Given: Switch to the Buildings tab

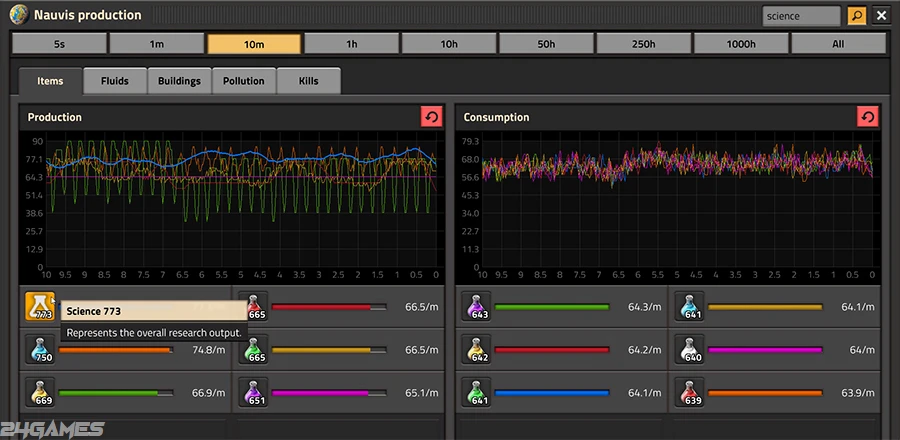Looking at the screenshot, I should pyautogui.click(x=179, y=81).
